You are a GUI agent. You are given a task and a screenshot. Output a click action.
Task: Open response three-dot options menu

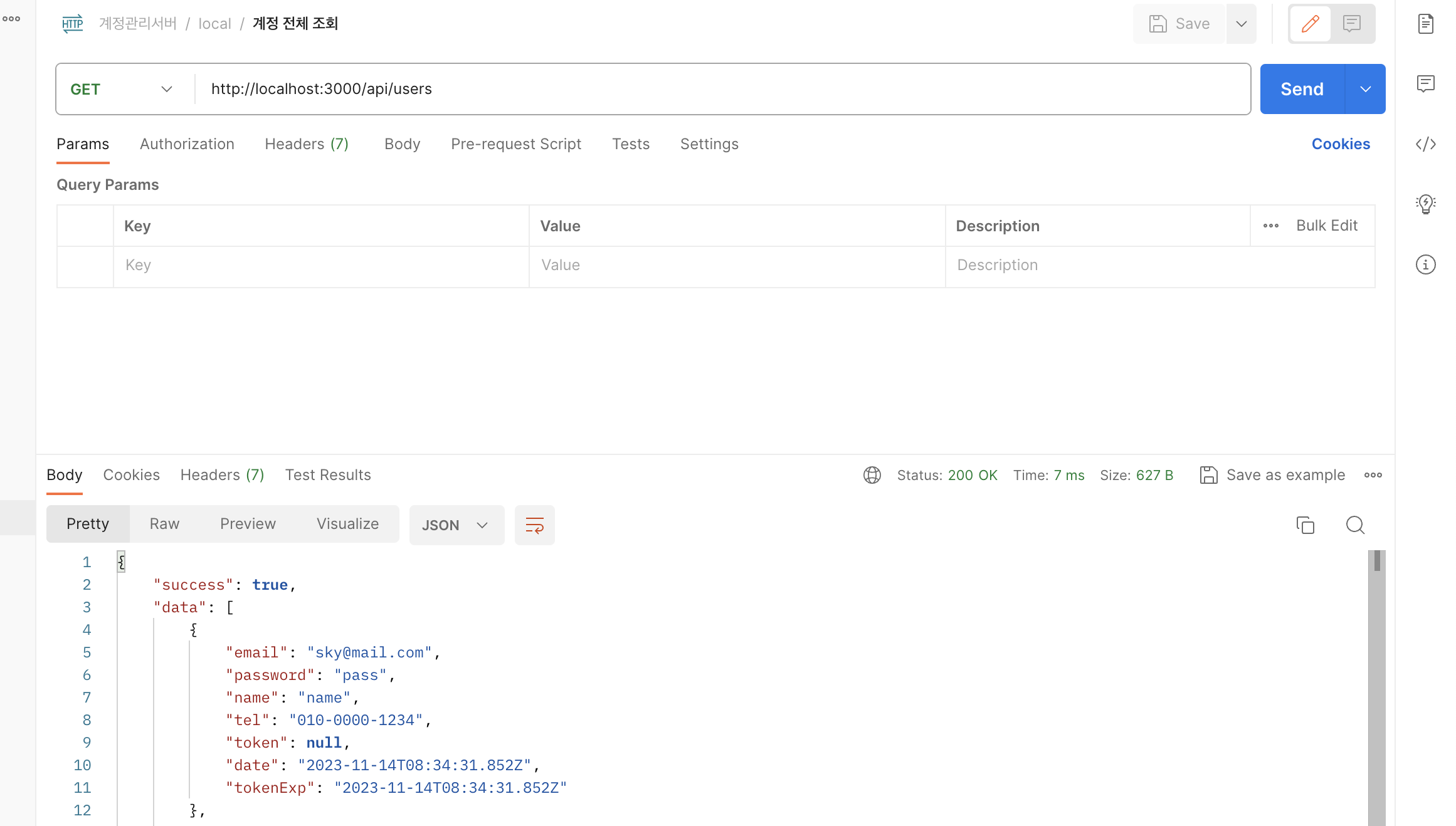(1373, 475)
